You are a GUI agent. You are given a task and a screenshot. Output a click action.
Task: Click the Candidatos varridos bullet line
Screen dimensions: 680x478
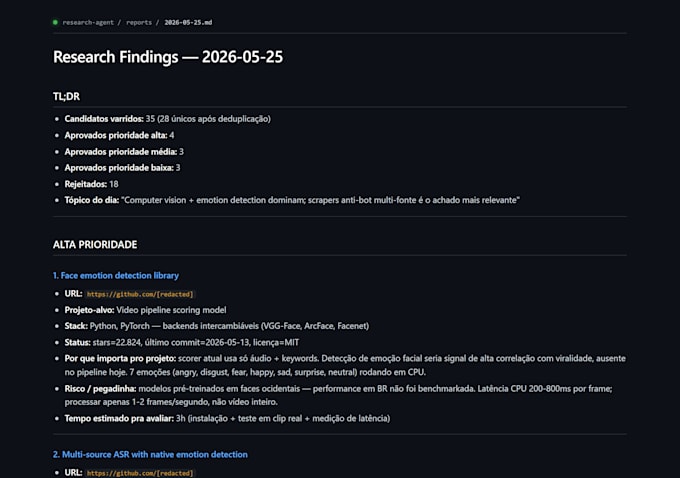click(167, 119)
